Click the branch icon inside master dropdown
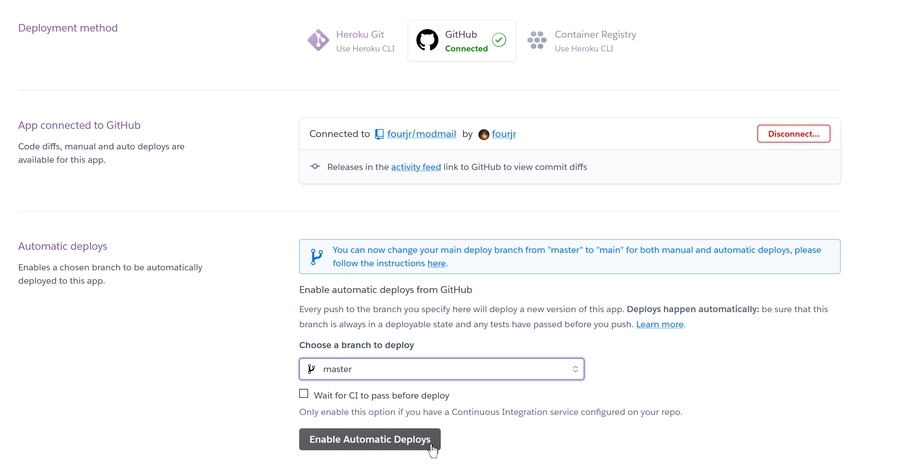The height and width of the screenshot is (466, 900). point(311,369)
